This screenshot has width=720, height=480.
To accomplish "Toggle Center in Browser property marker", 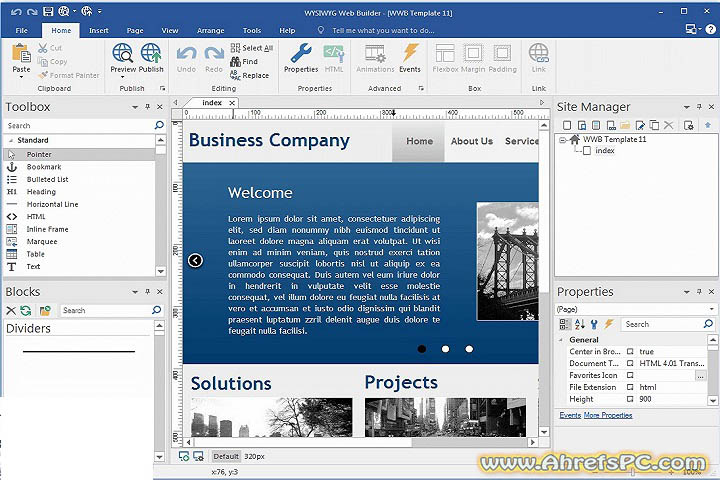I will pyautogui.click(x=630, y=352).
